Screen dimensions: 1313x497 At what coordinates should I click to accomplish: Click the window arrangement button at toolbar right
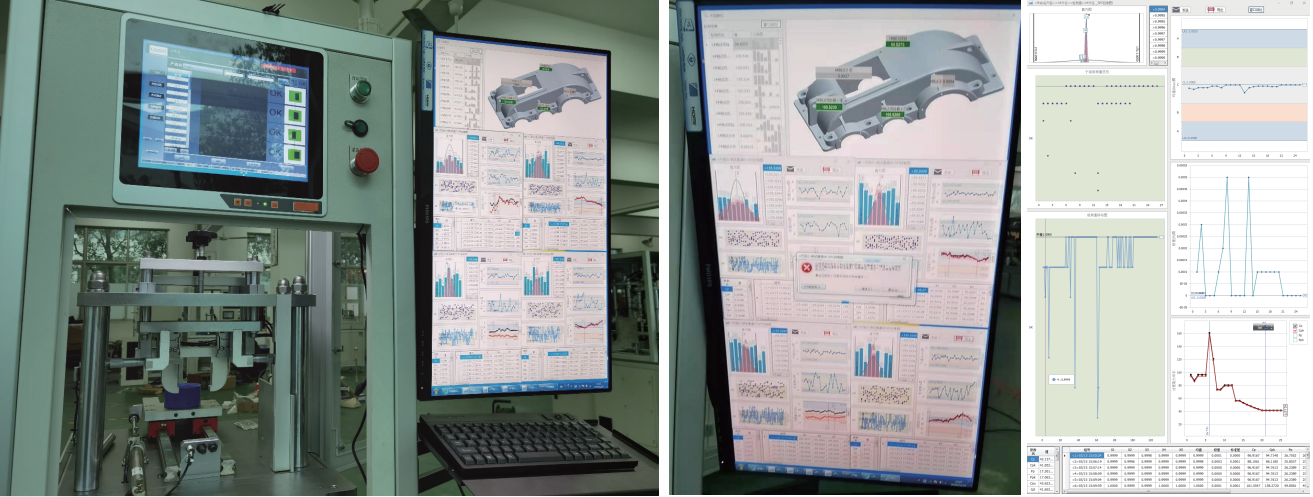[1256, 10]
